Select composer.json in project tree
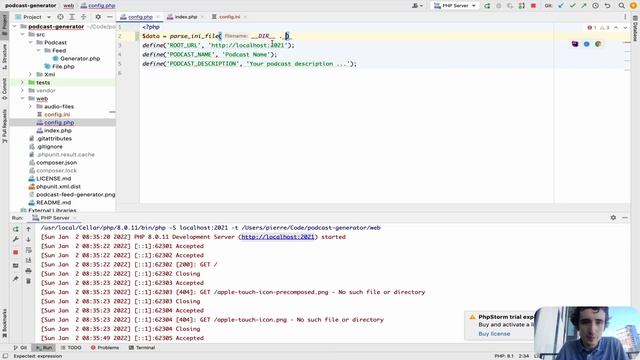Viewport: 640px width, 360px height. pos(56,162)
